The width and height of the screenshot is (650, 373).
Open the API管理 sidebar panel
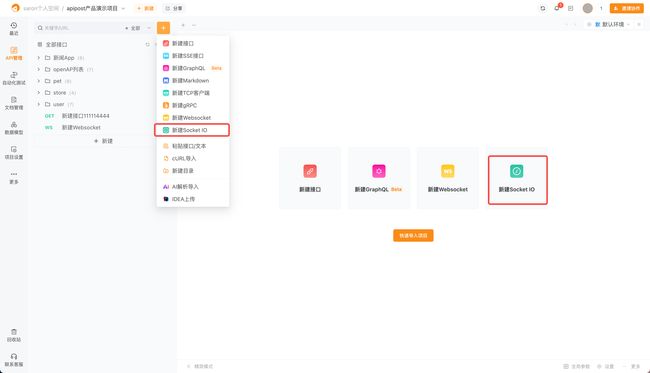pos(14,53)
